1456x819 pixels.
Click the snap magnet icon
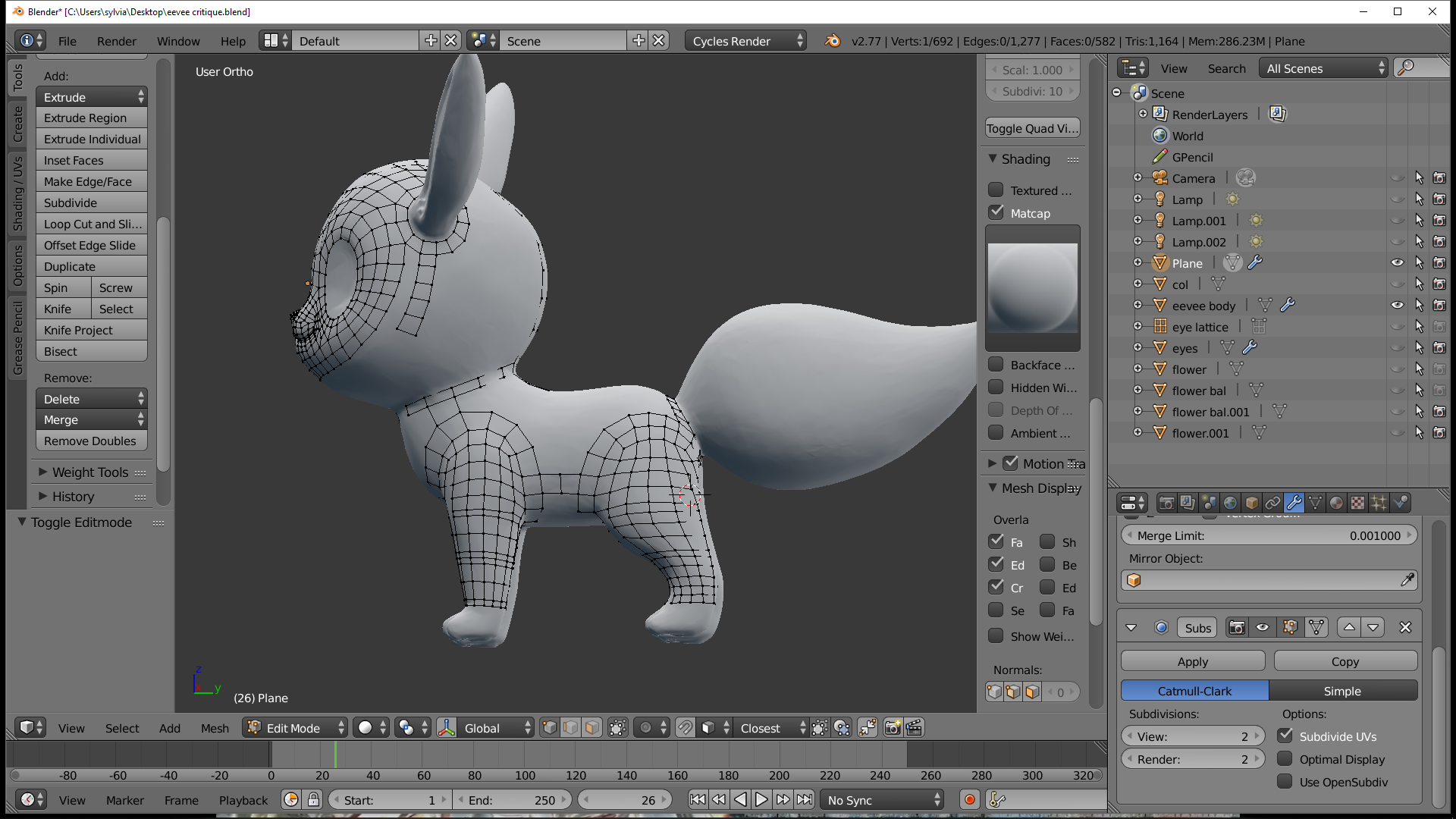coord(685,728)
